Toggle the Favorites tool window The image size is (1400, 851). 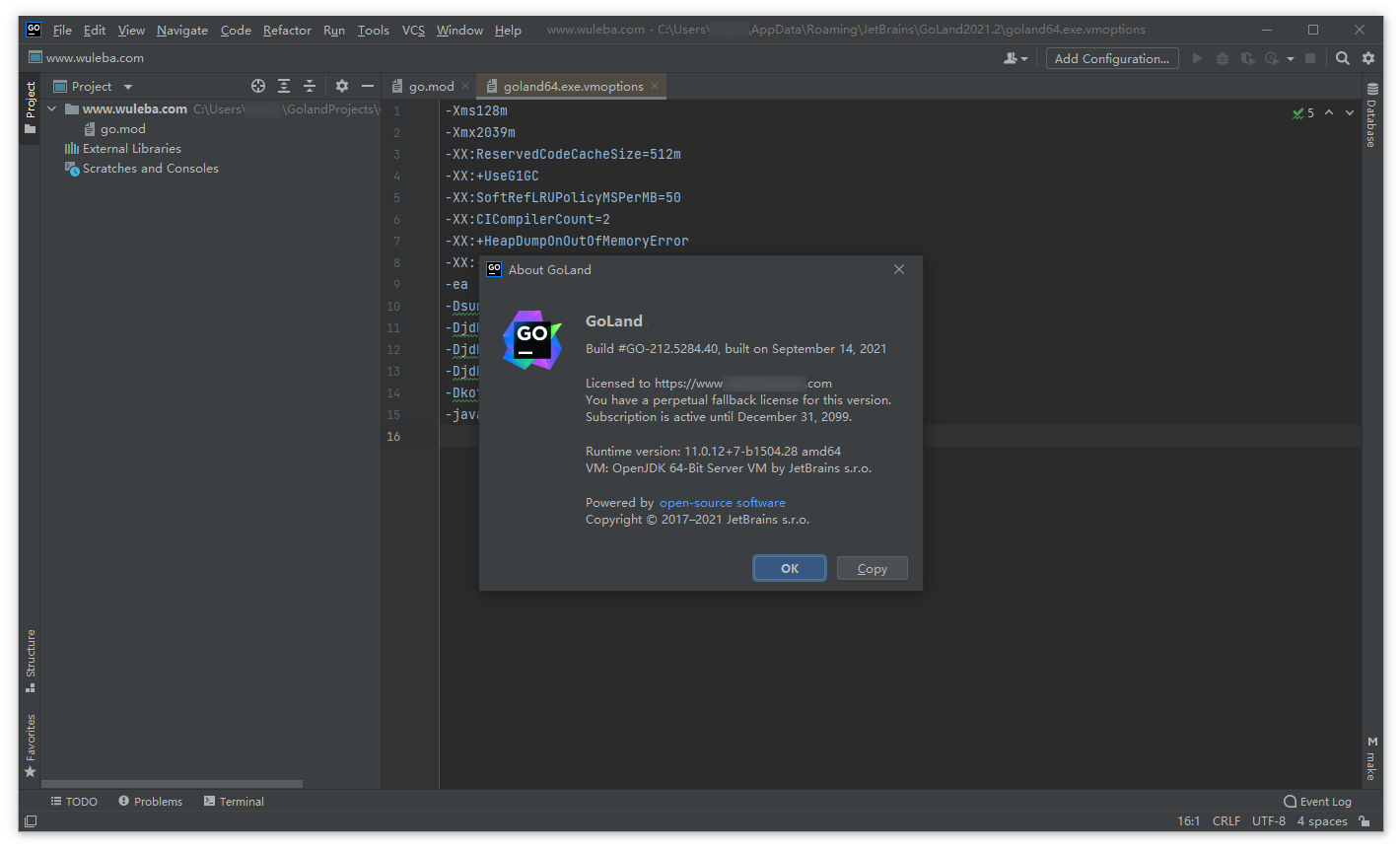30,745
